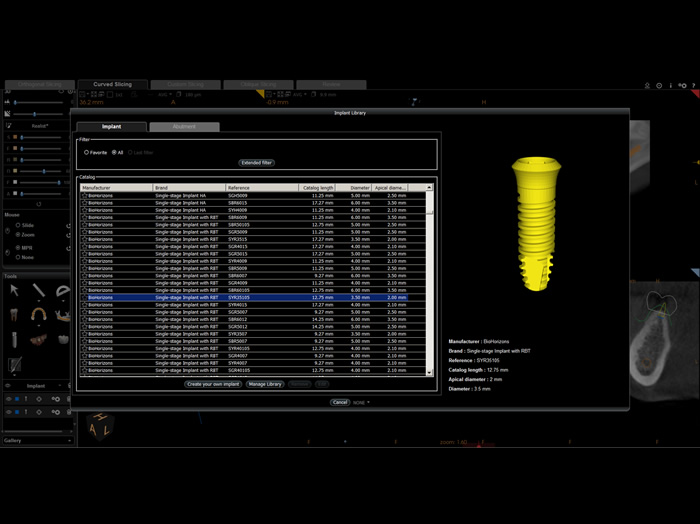Sort by Manufacturer column header
Viewport: 700px width, 524px height.
(x=117, y=188)
